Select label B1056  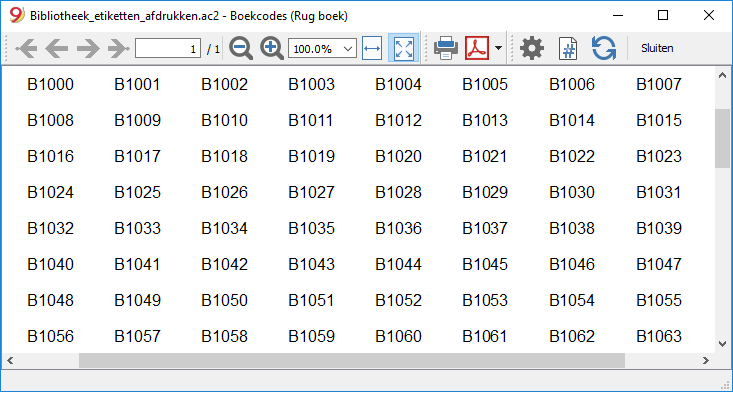(50, 336)
